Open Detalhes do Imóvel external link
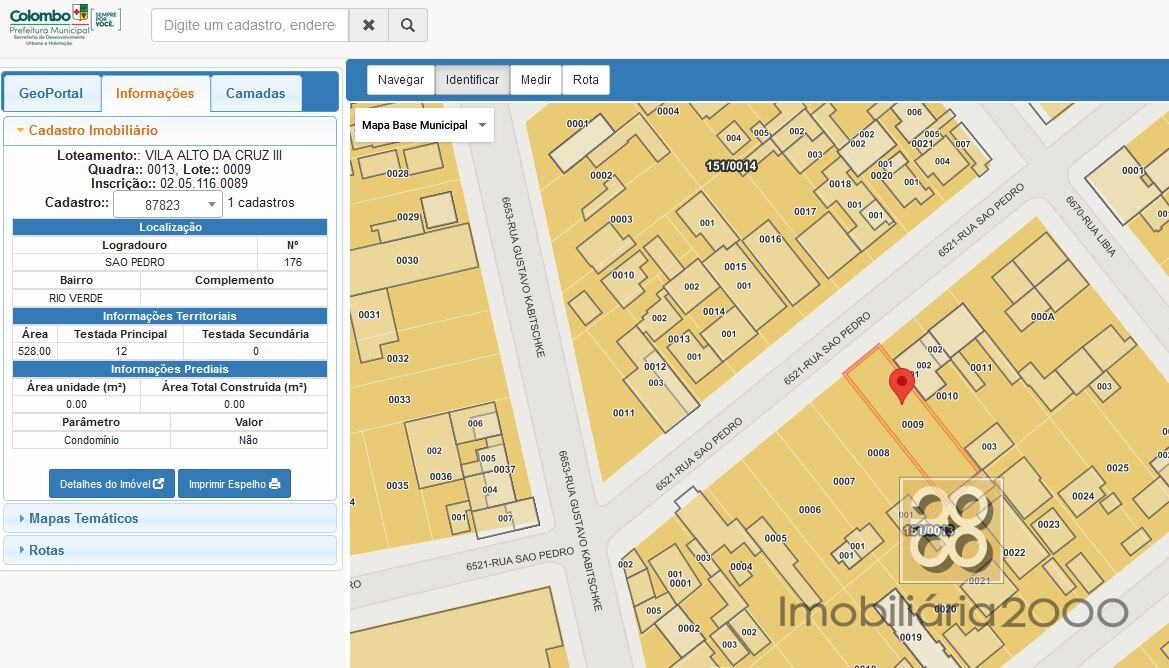Viewport: 1169px width, 668px height. coord(112,484)
